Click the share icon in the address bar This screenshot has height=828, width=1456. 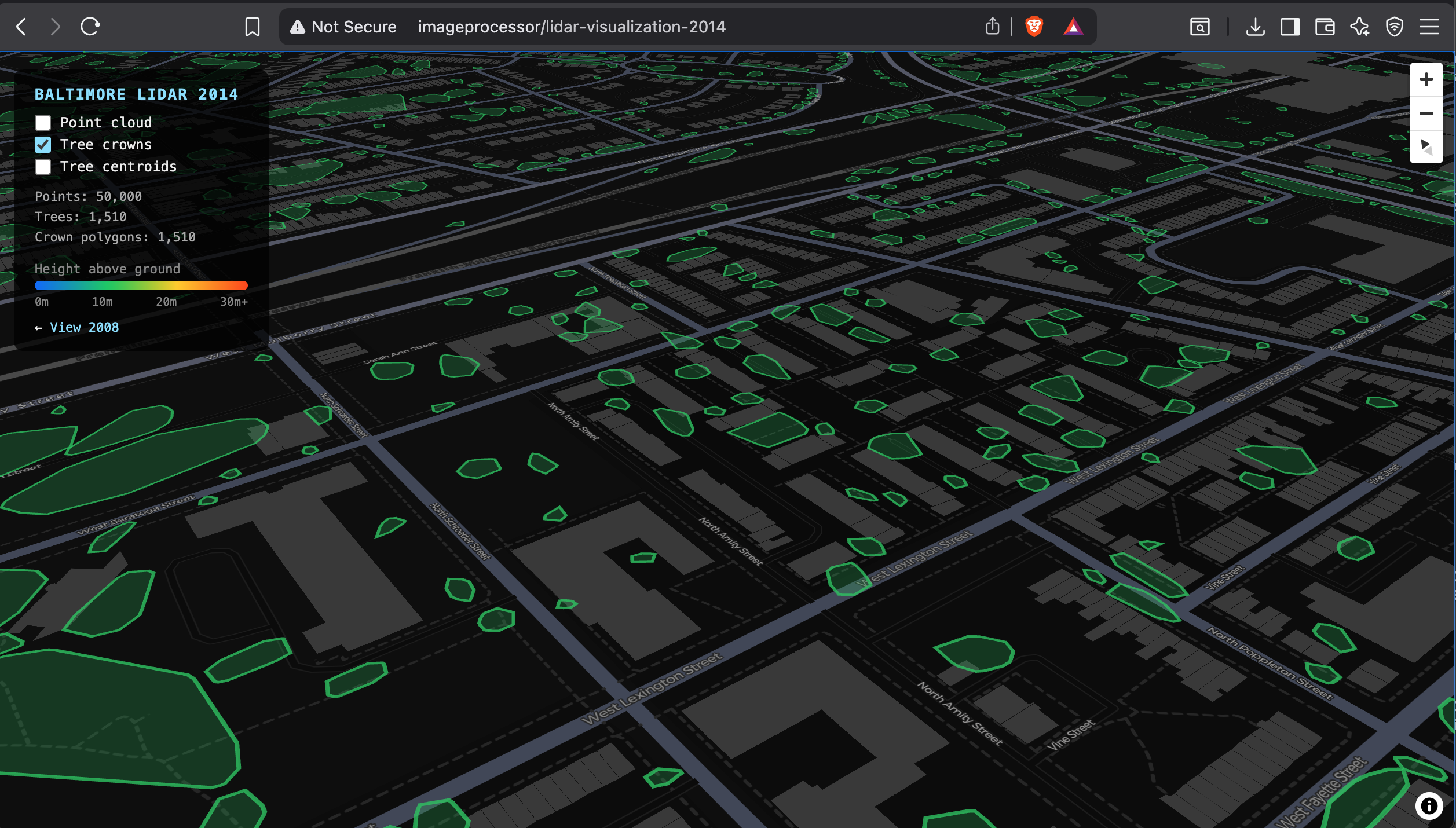(x=993, y=26)
